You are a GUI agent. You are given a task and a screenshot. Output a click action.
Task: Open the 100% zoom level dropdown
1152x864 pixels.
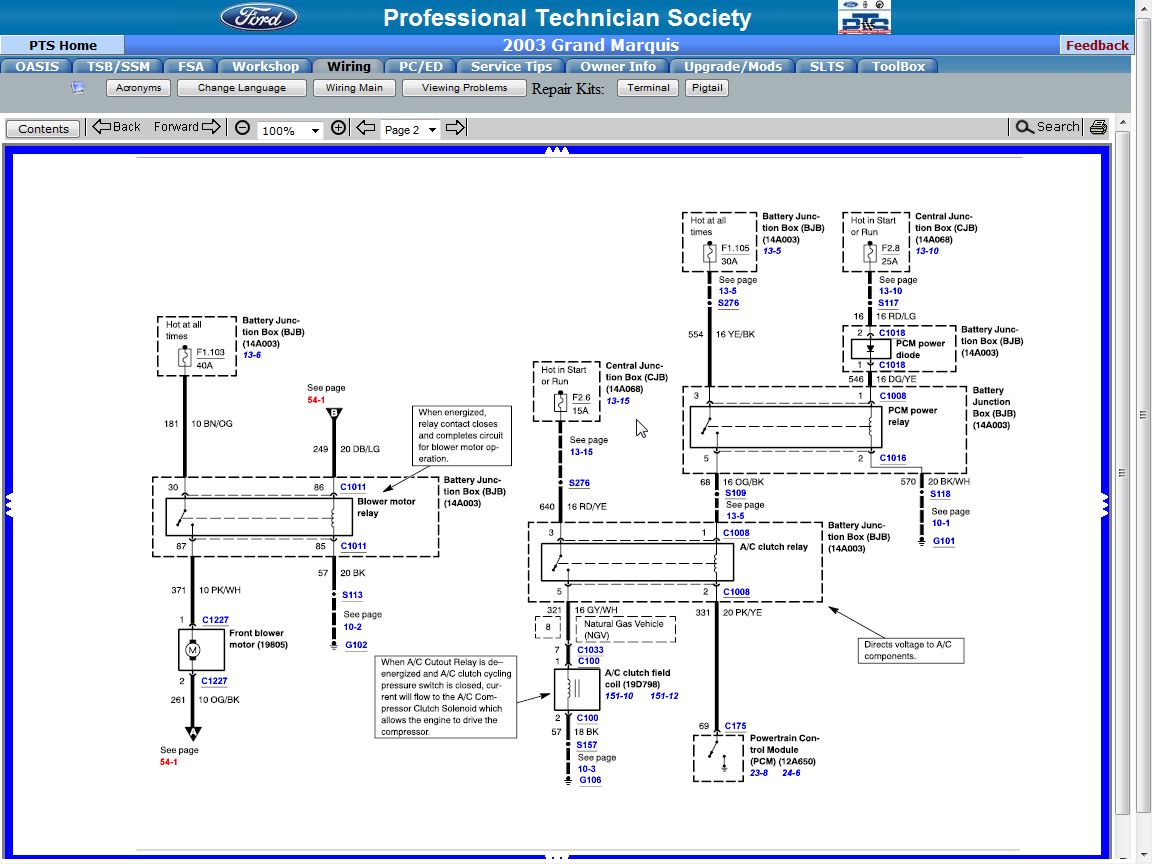click(x=290, y=130)
